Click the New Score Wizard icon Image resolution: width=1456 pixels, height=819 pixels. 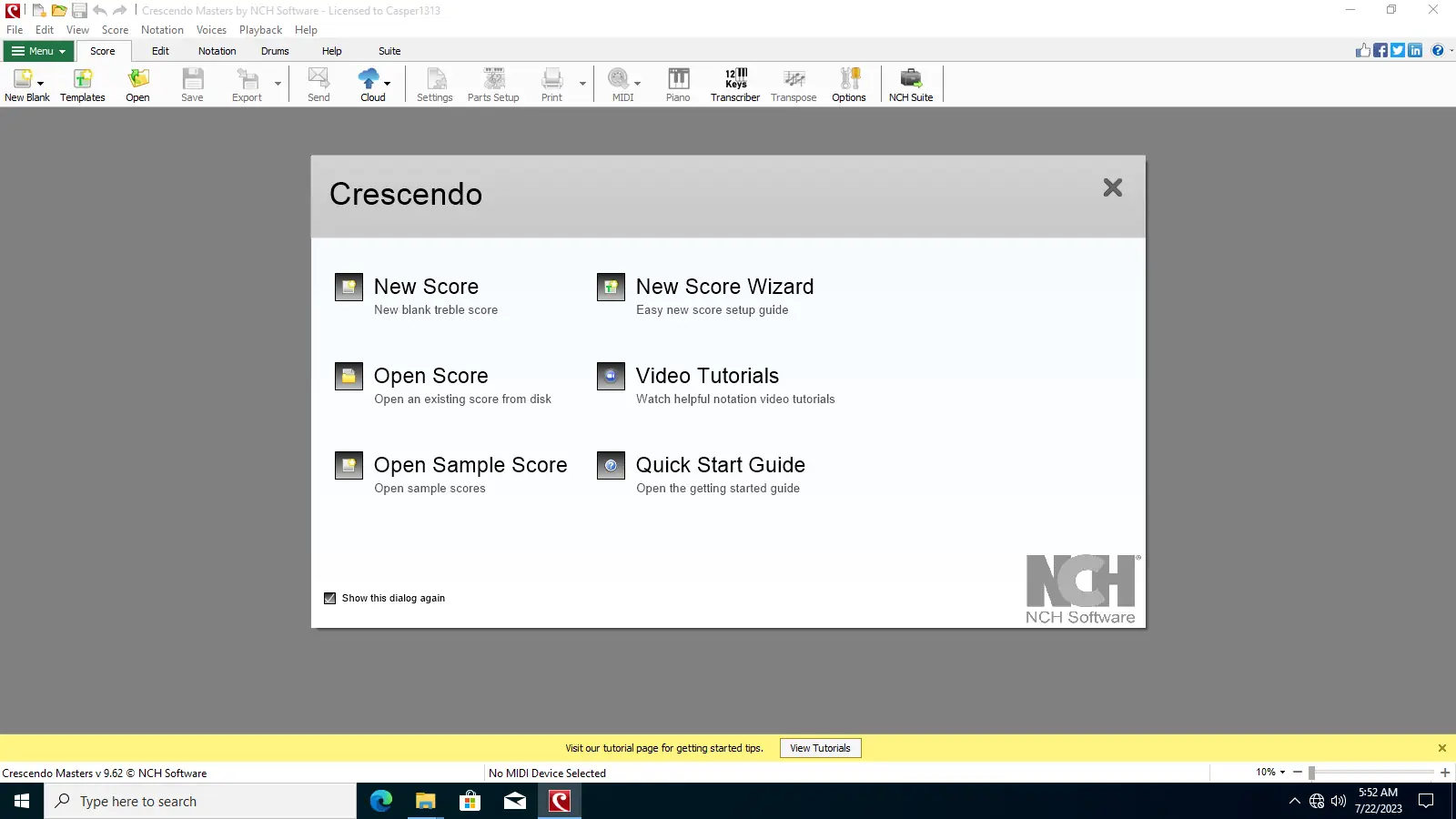pyautogui.click(x=611, y=288)
